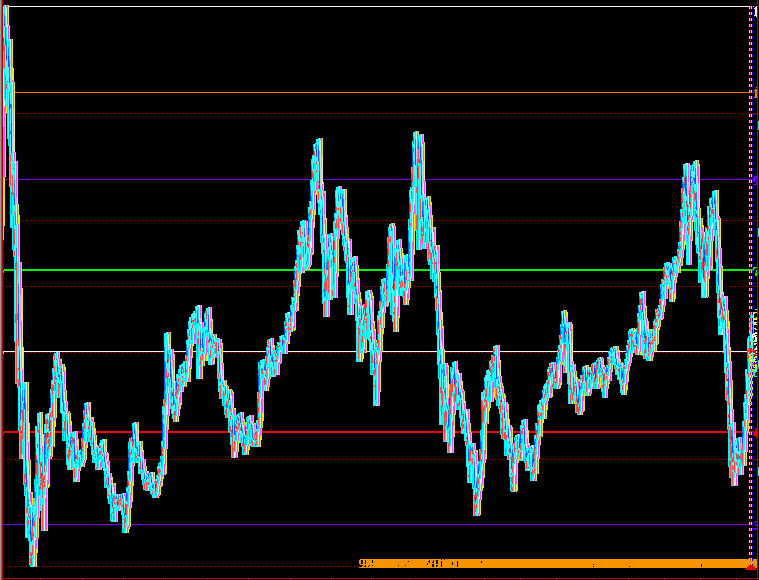Click the orange label at right of orange line
This screenshot has width=759, height=580.
(755, 92)
